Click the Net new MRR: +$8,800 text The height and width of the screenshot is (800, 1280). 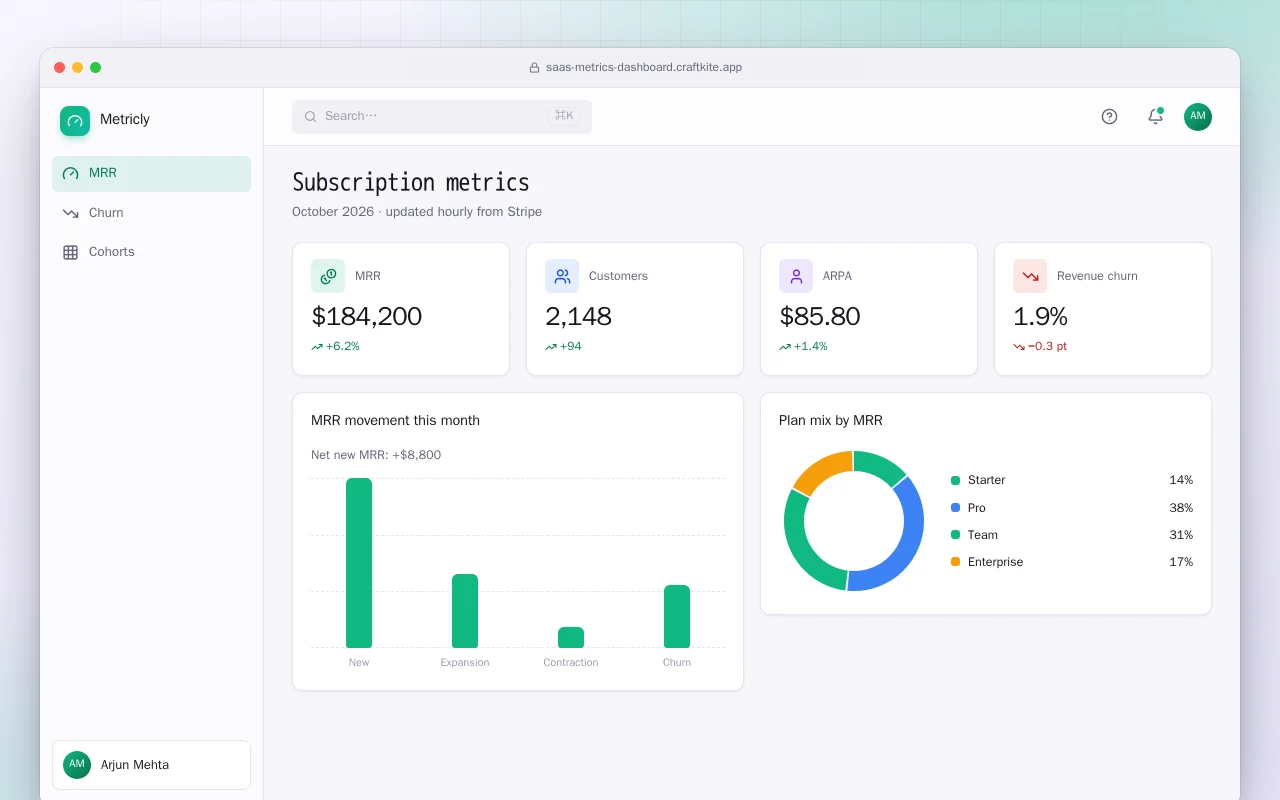coord(376,455)
